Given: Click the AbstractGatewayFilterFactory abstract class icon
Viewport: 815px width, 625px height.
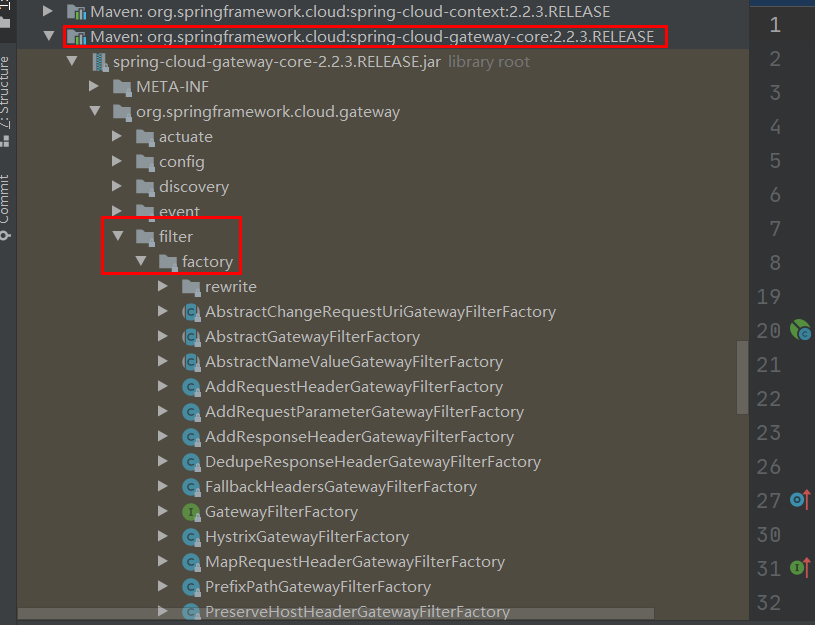Looking at the screenshot, I should pos(191,337).
